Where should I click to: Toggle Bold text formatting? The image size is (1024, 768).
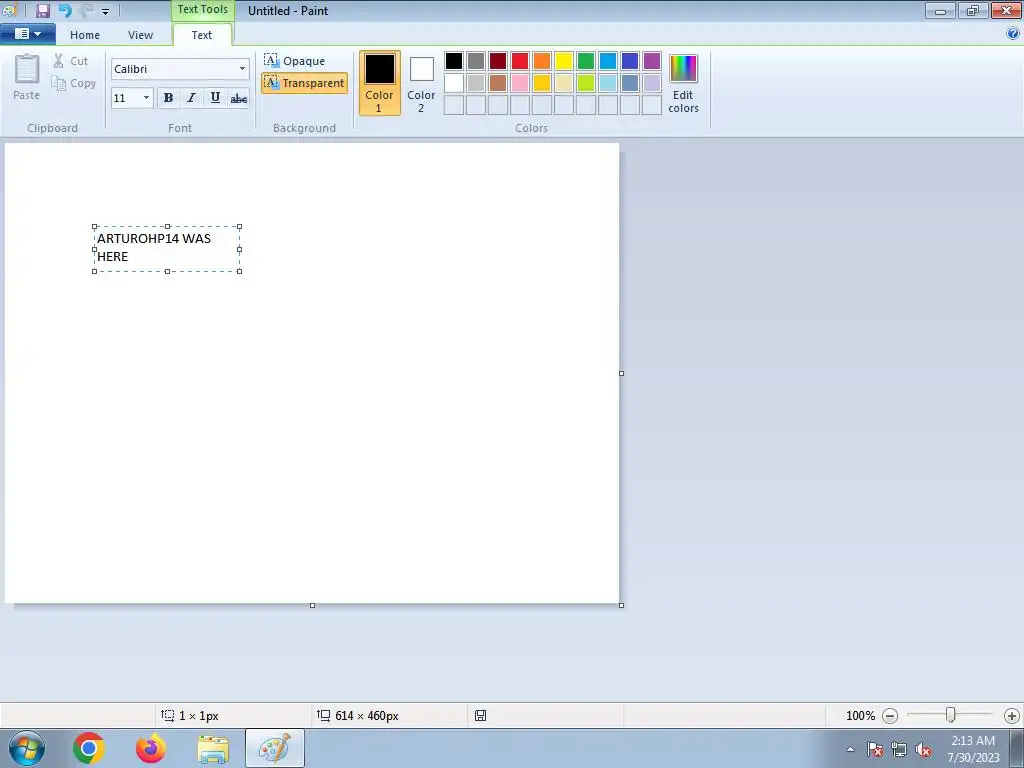(x=168, y=98)
